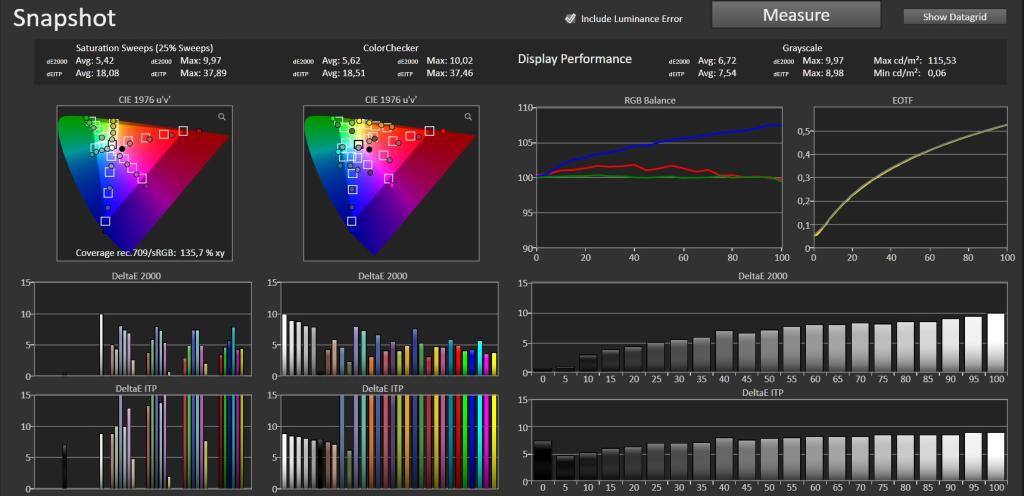Click the 50 grayscale DeltaE 2000 bar
The image size is (1024, 496).
[x=769, y=351]
